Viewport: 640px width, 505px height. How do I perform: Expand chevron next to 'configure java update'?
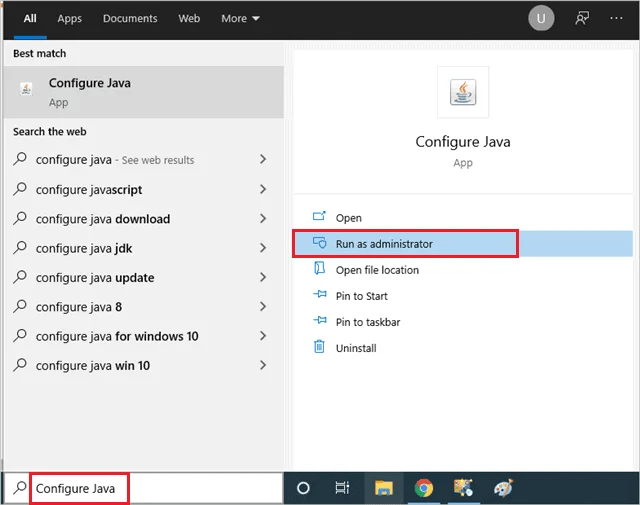coord(263,277)
